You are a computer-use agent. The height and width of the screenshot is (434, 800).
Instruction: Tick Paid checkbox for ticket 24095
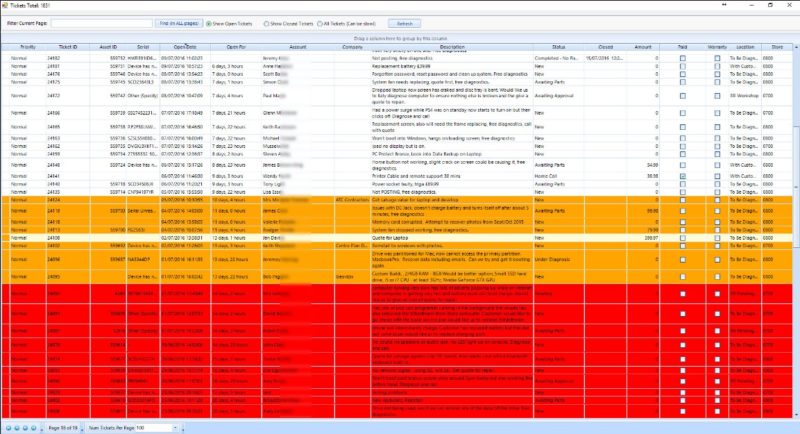683,276
